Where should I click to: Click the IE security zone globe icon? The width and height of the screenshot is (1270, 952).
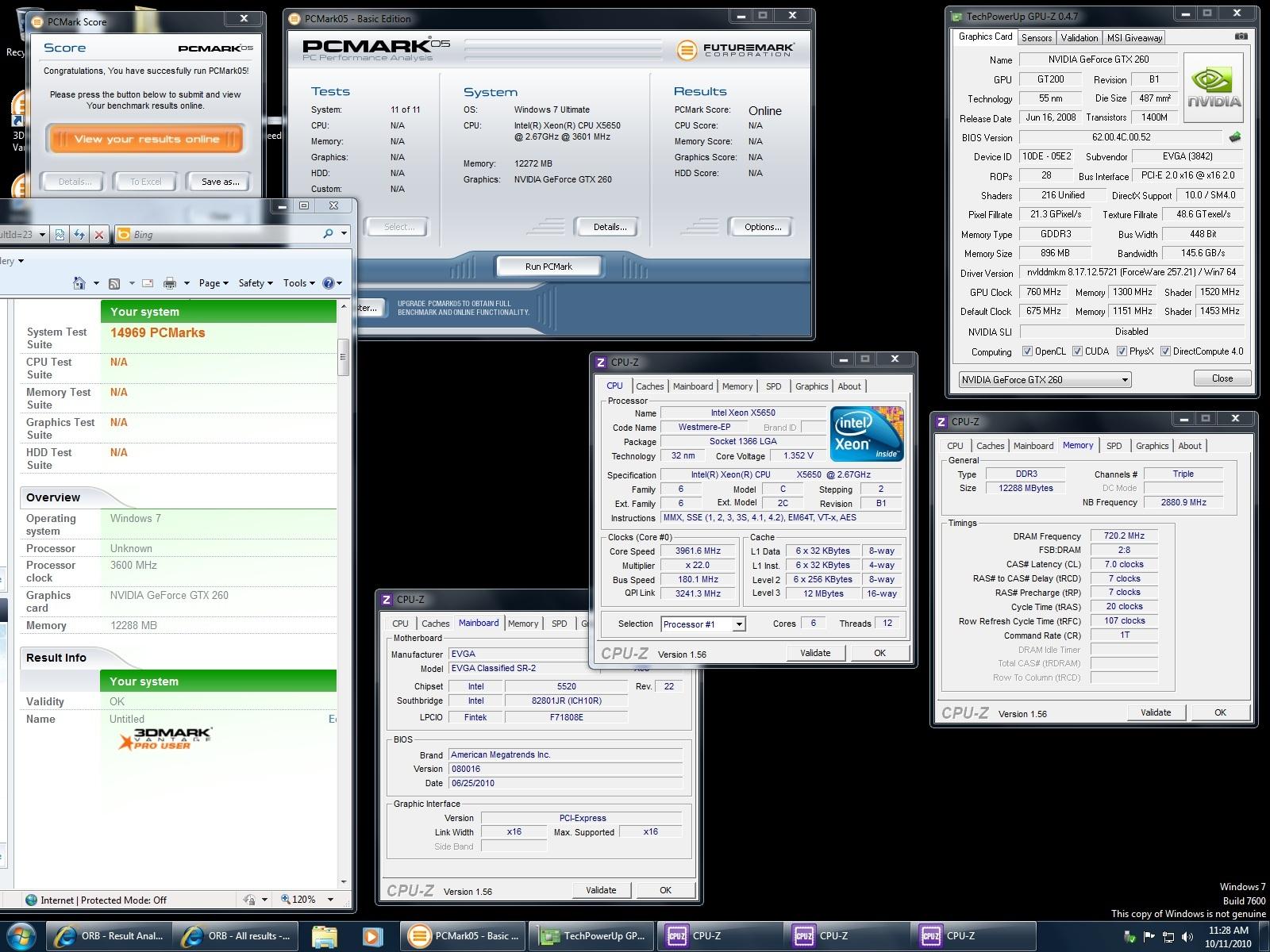click(x=31, y=900)
